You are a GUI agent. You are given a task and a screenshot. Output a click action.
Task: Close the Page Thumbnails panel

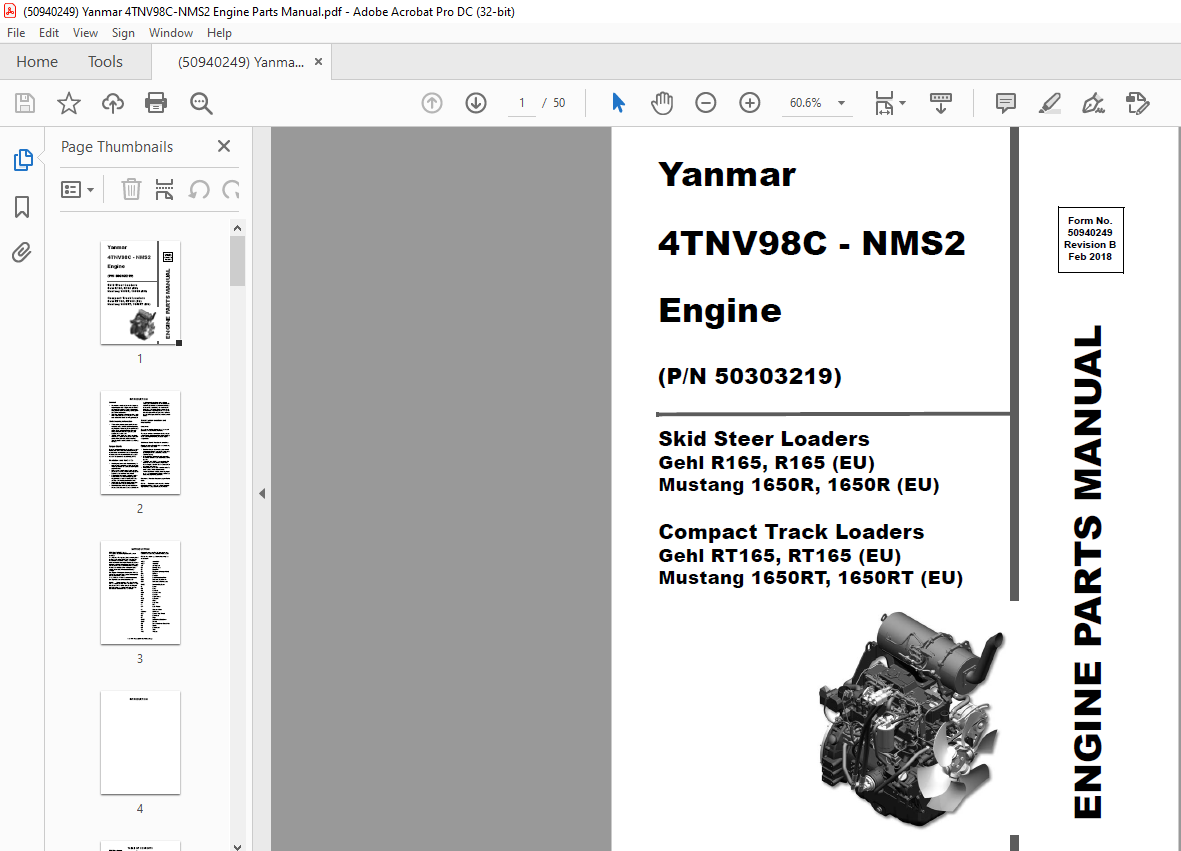tap(224, 146)
